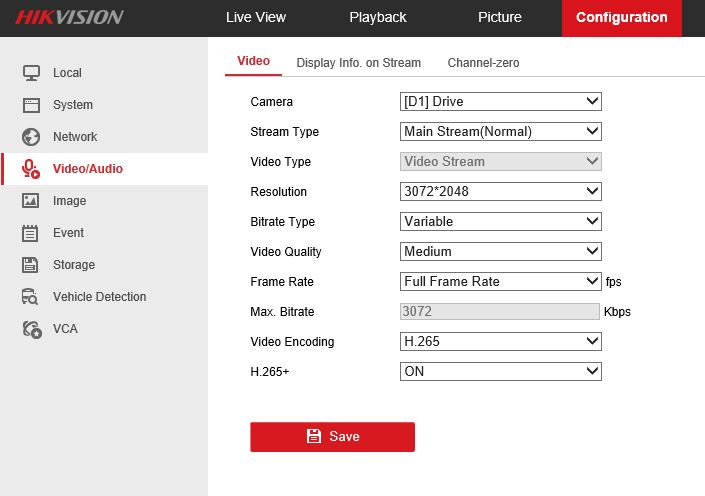Viewport: 705px width, 496px height.
Task: Click the VCA icon in sidebar
Action: [31, 329]
